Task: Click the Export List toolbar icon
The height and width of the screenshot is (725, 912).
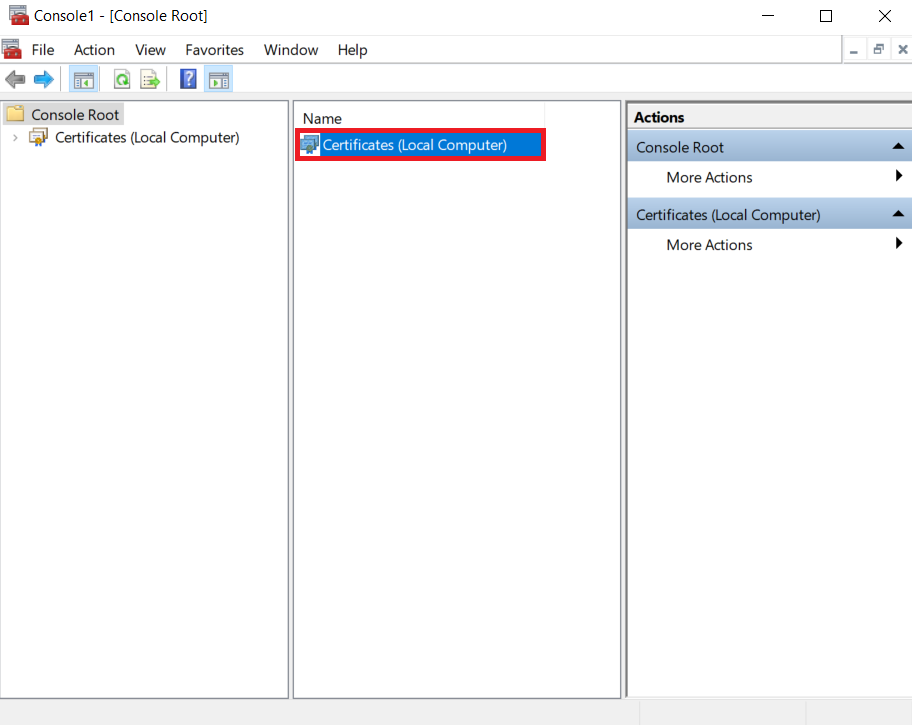Action: pos(150,79)
